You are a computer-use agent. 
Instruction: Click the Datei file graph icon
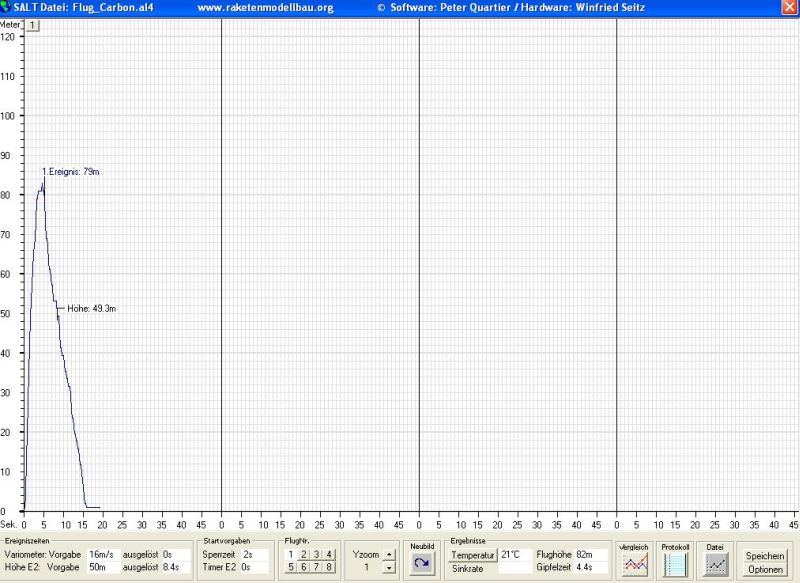715,564
